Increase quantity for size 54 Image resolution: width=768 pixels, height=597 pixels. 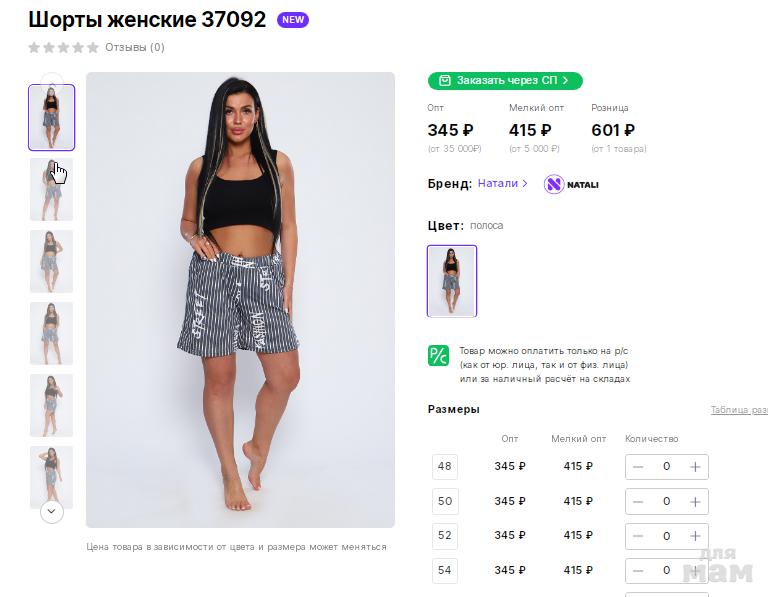click(695, 570)
